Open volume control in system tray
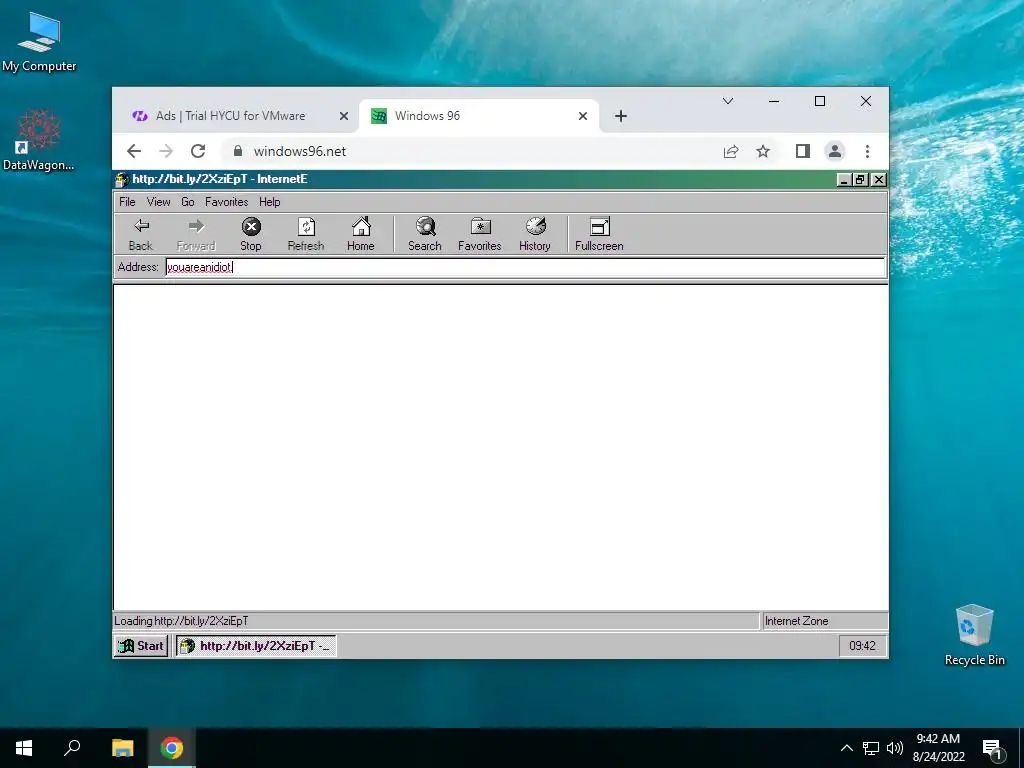The width and height of the screenshot is (1024, 768). tap(895, 748)
